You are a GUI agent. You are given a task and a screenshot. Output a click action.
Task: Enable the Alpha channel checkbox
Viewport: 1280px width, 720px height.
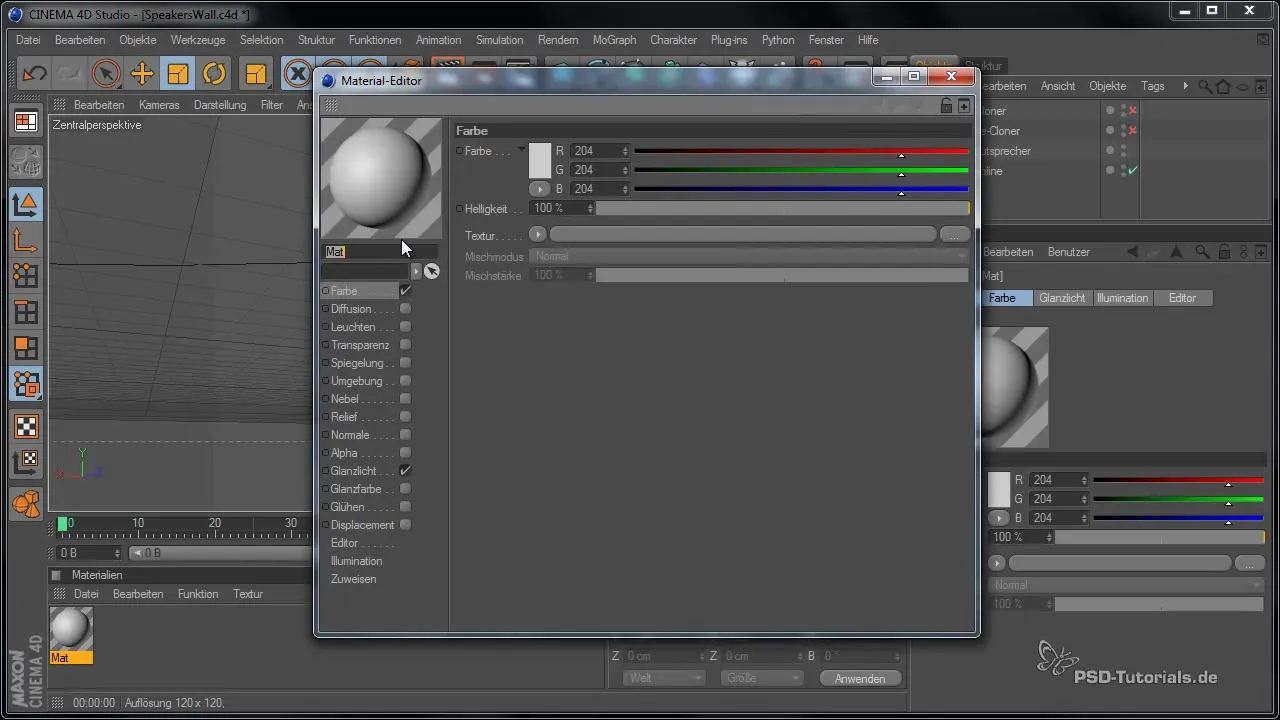click(405, 453)
